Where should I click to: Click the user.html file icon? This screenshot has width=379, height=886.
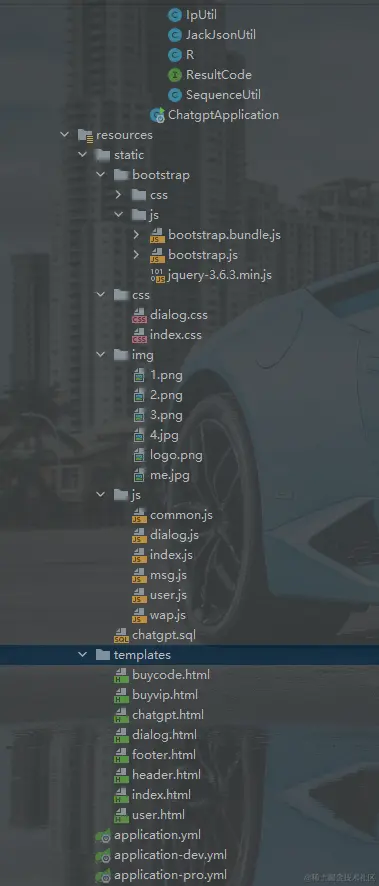point(121,815)
